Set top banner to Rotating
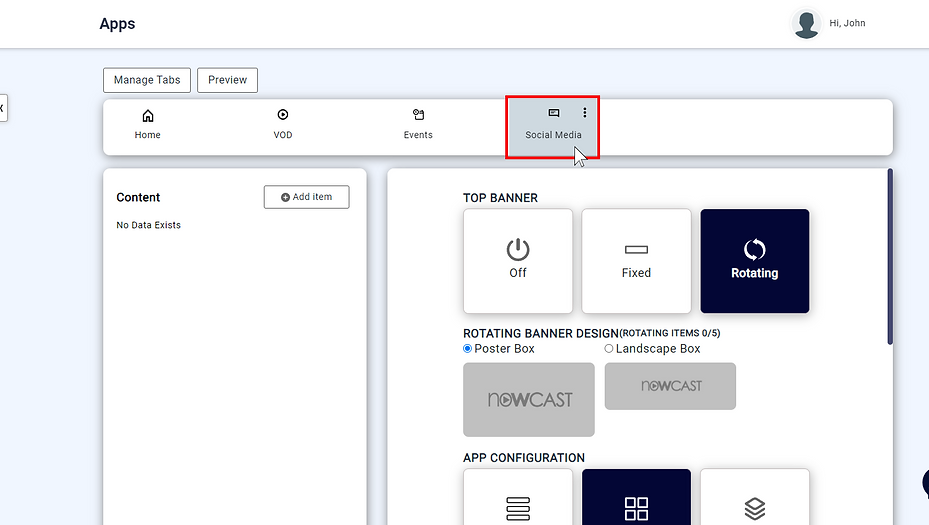This screenshot has height=525, width=929. click(755, 261)
